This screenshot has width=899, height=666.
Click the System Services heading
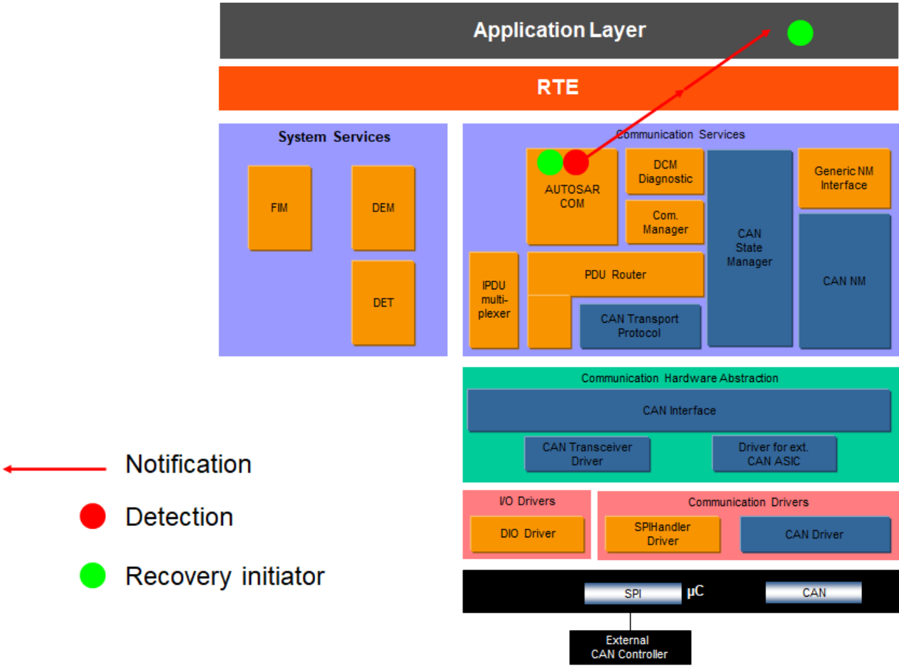(x=334, y=136)
